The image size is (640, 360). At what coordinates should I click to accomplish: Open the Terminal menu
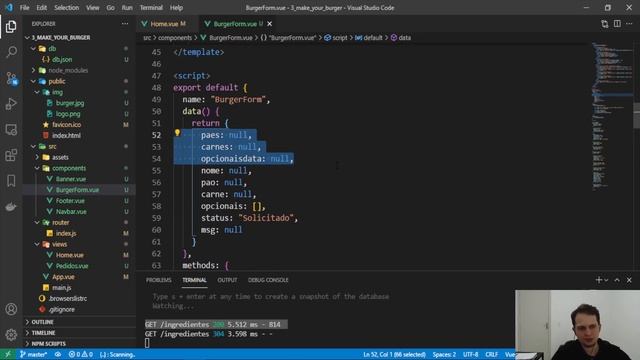[x=151, y=8]
